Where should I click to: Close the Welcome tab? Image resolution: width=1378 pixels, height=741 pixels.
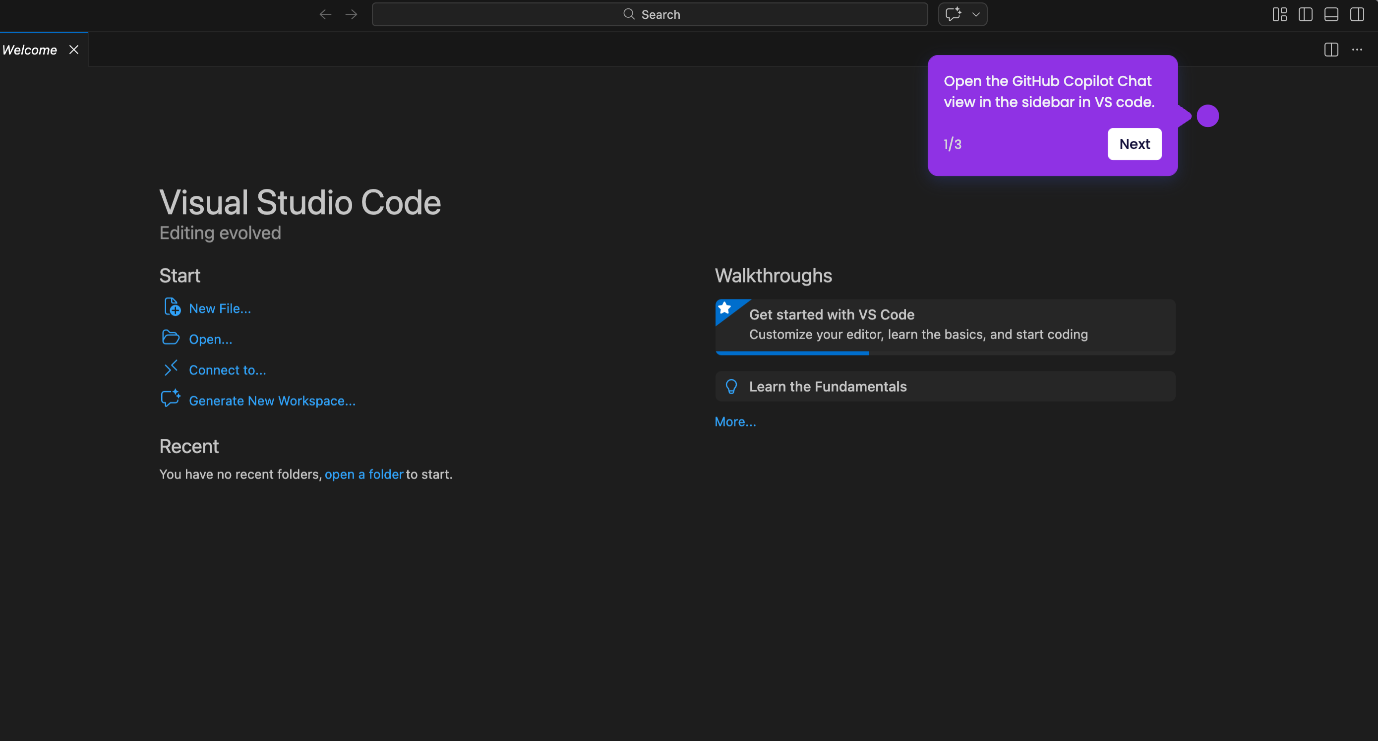[73, 50]
